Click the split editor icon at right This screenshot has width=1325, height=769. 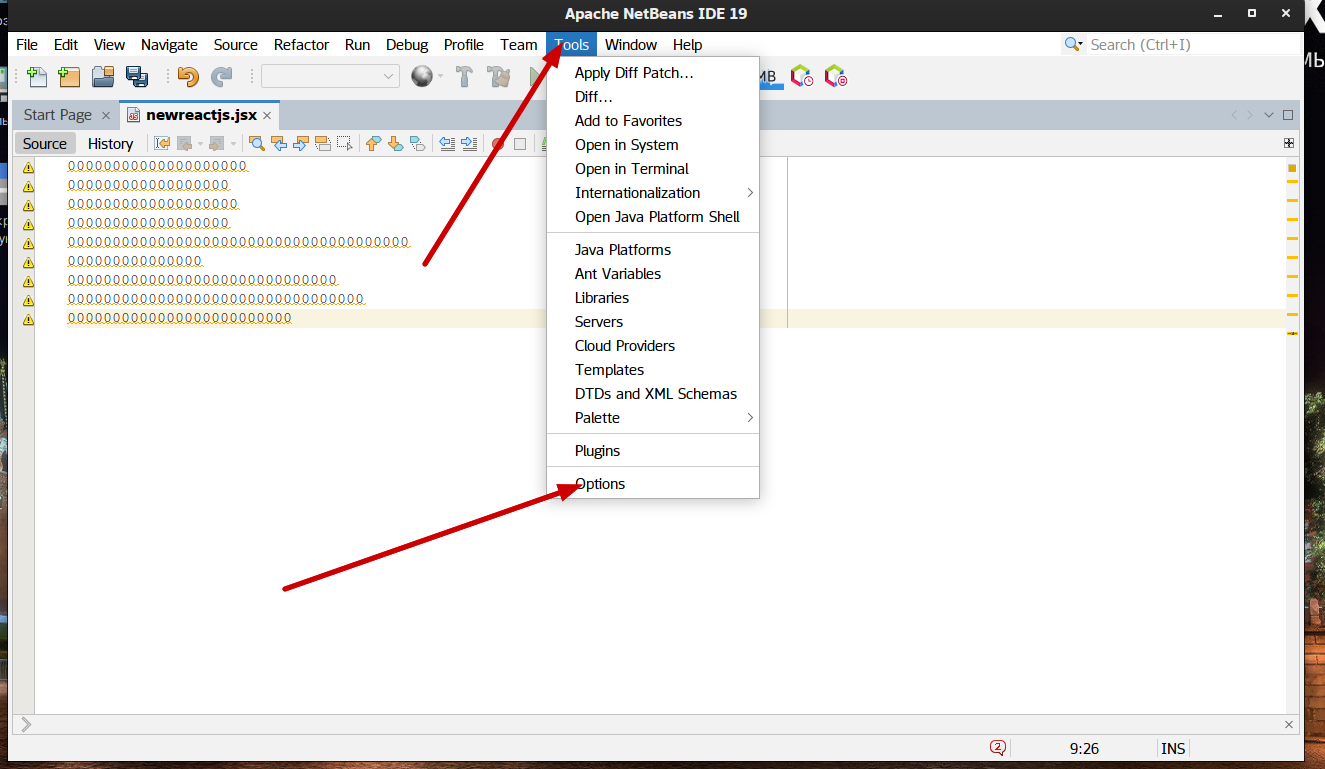coord(1289,144)
